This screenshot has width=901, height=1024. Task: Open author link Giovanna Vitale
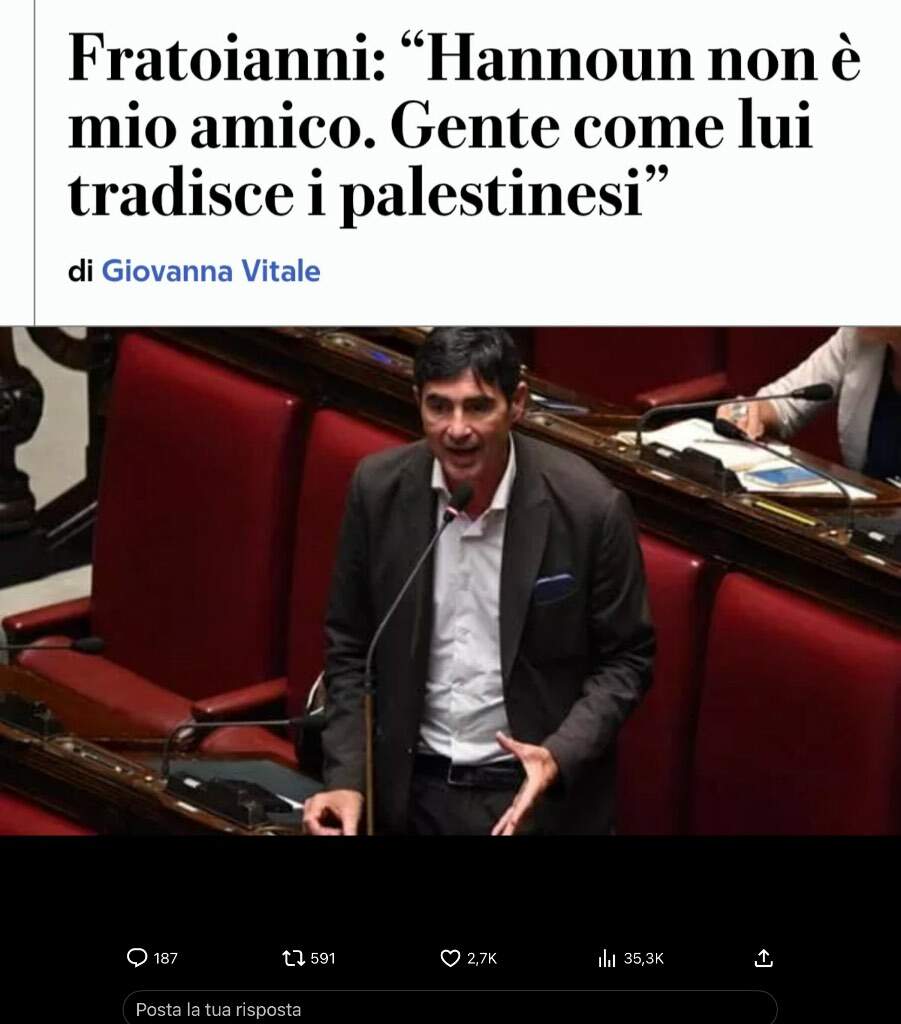(x=211, y=271)
